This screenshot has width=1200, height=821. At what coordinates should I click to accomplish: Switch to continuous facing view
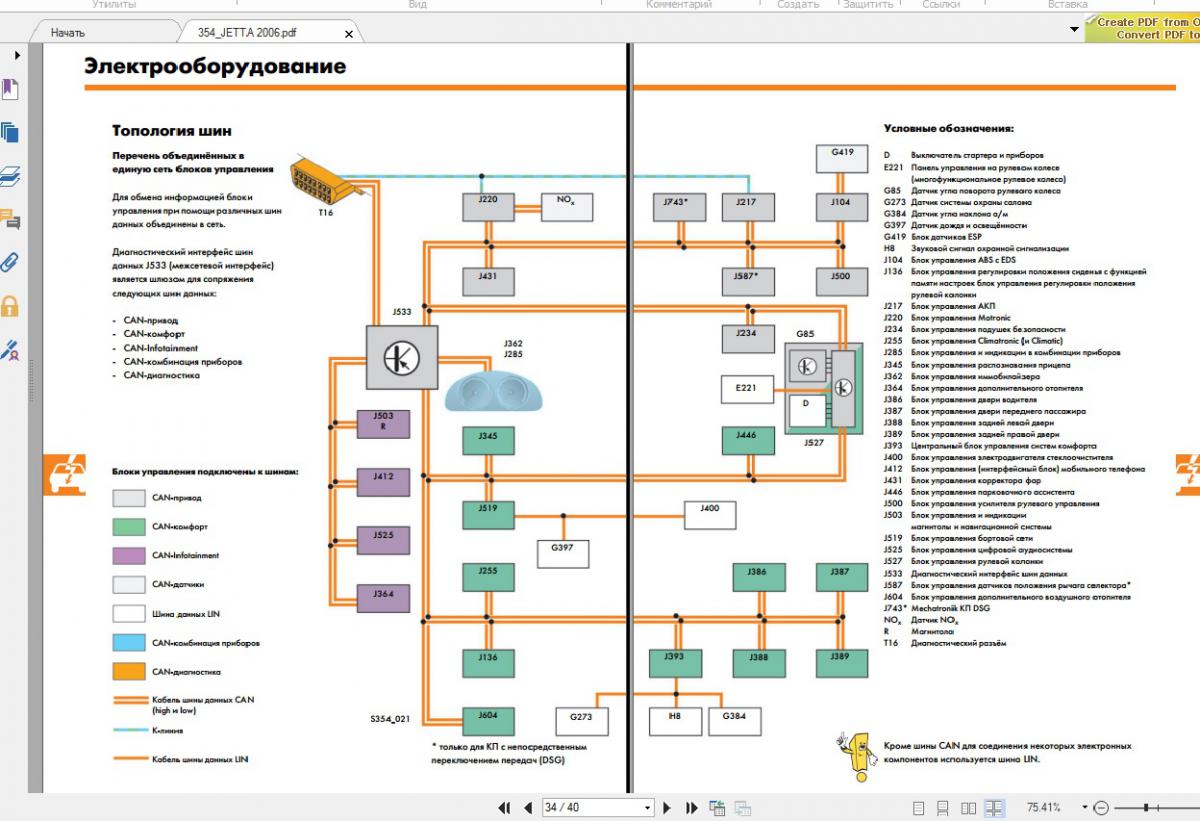[994, 808]
